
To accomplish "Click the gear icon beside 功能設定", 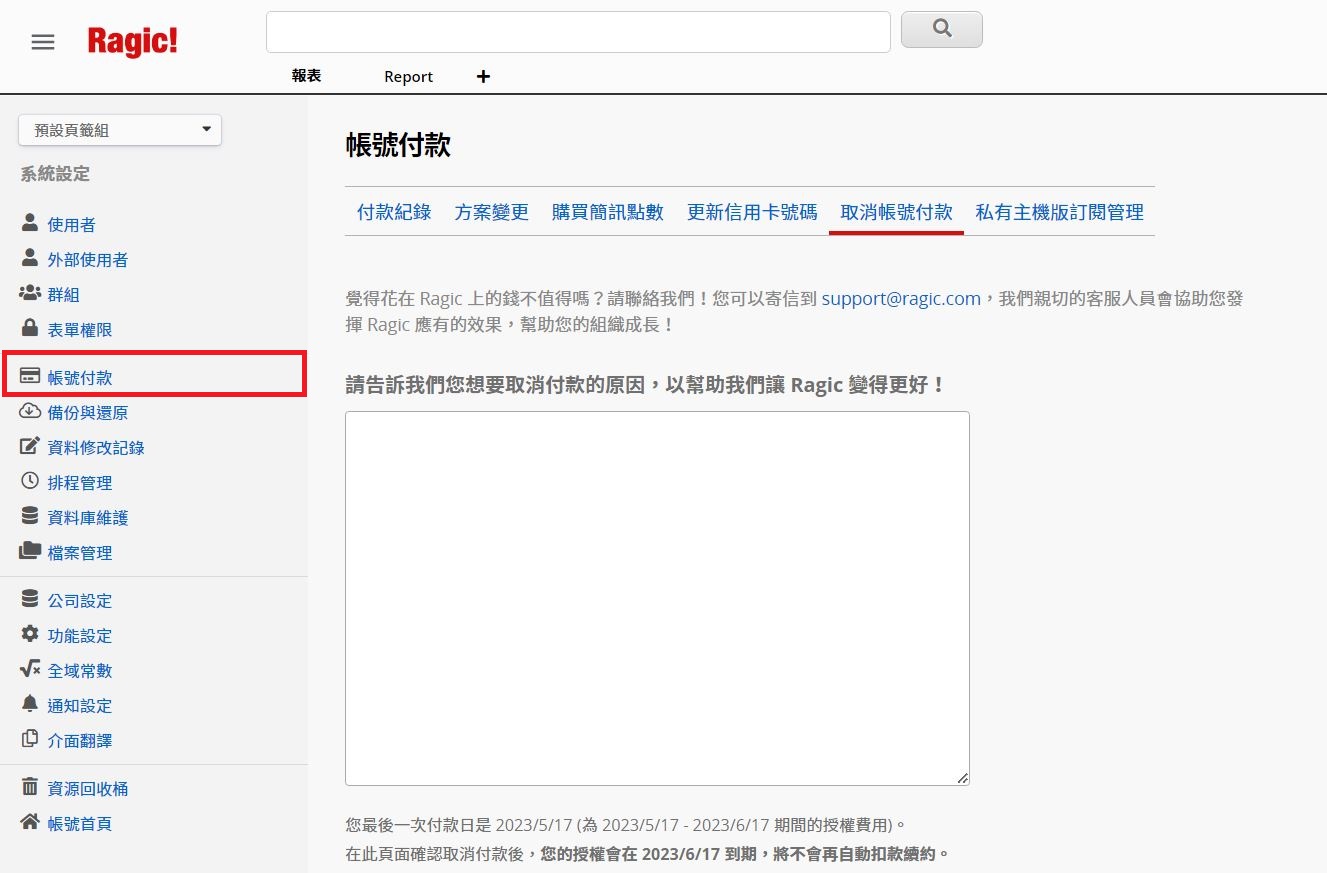I will coord(30,634).
